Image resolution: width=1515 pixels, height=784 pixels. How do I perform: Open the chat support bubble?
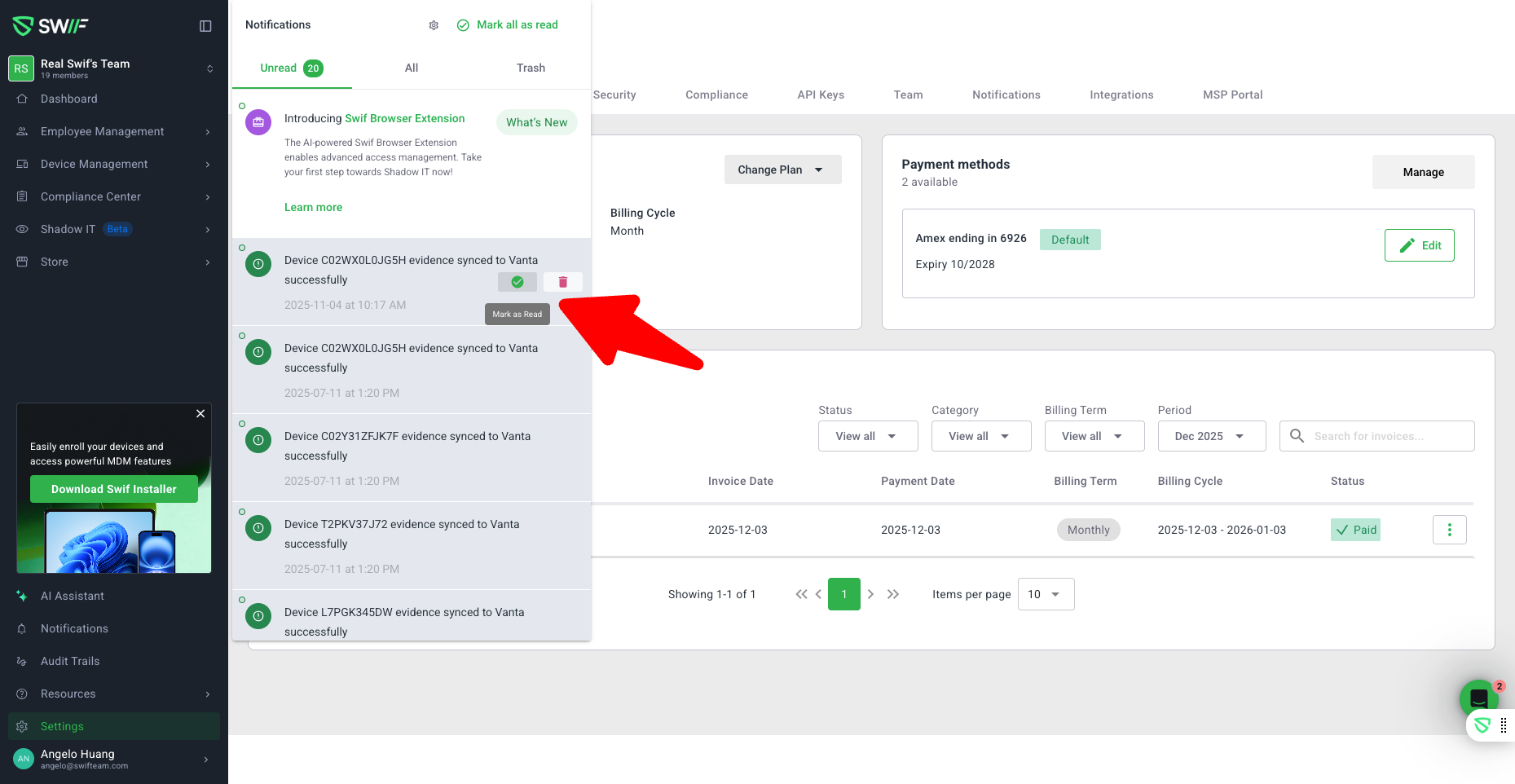(1478, 698)
